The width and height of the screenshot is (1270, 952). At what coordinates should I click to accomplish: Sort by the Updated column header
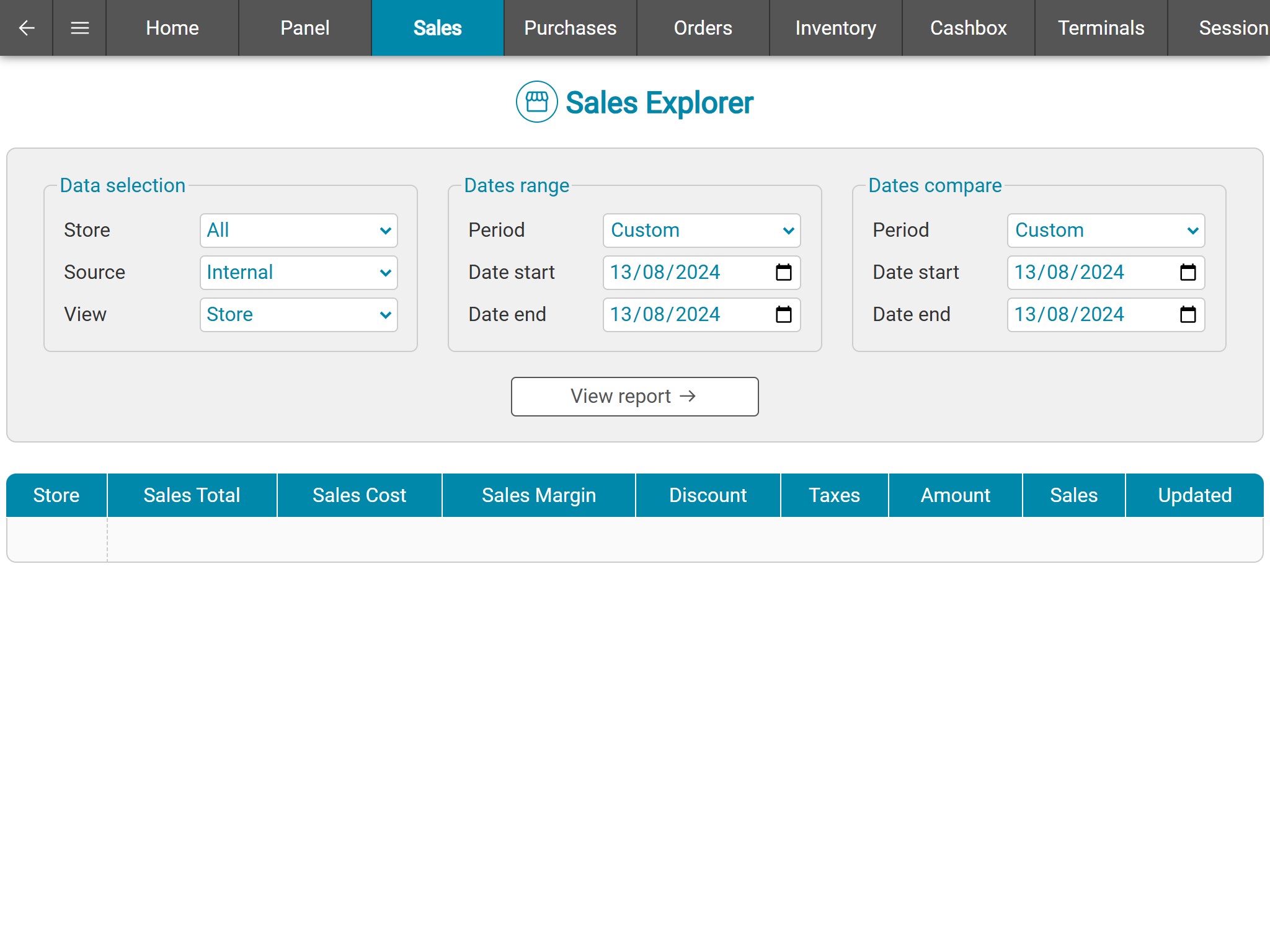1195,495
